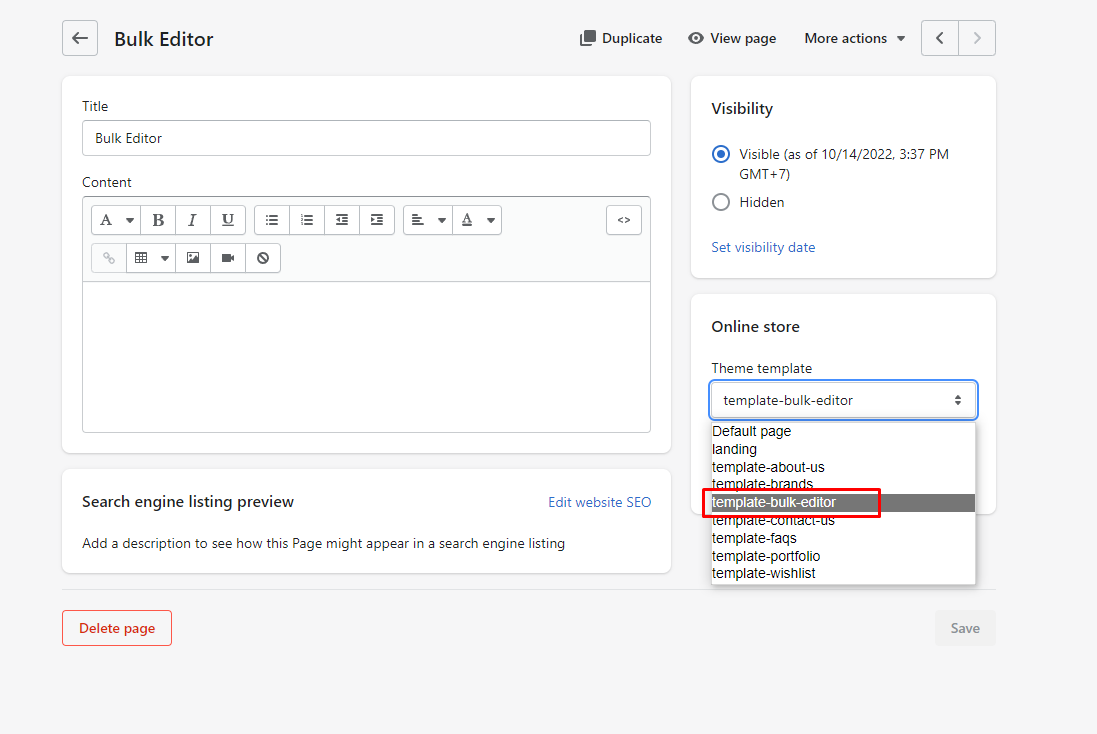Click into the Title input field

[x=366, y=138]
